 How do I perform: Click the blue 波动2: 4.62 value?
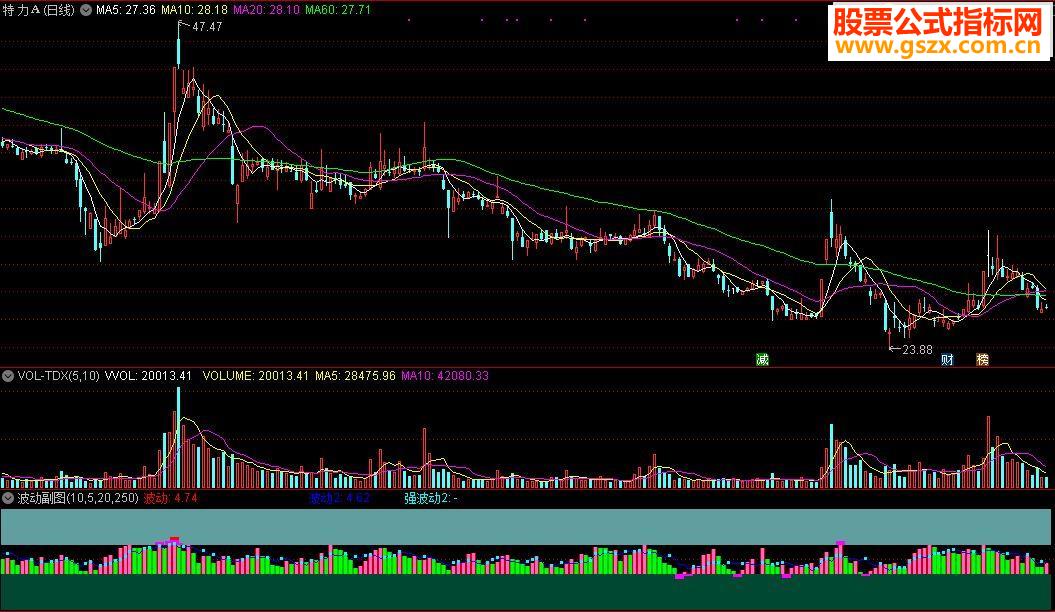(340, 498)
